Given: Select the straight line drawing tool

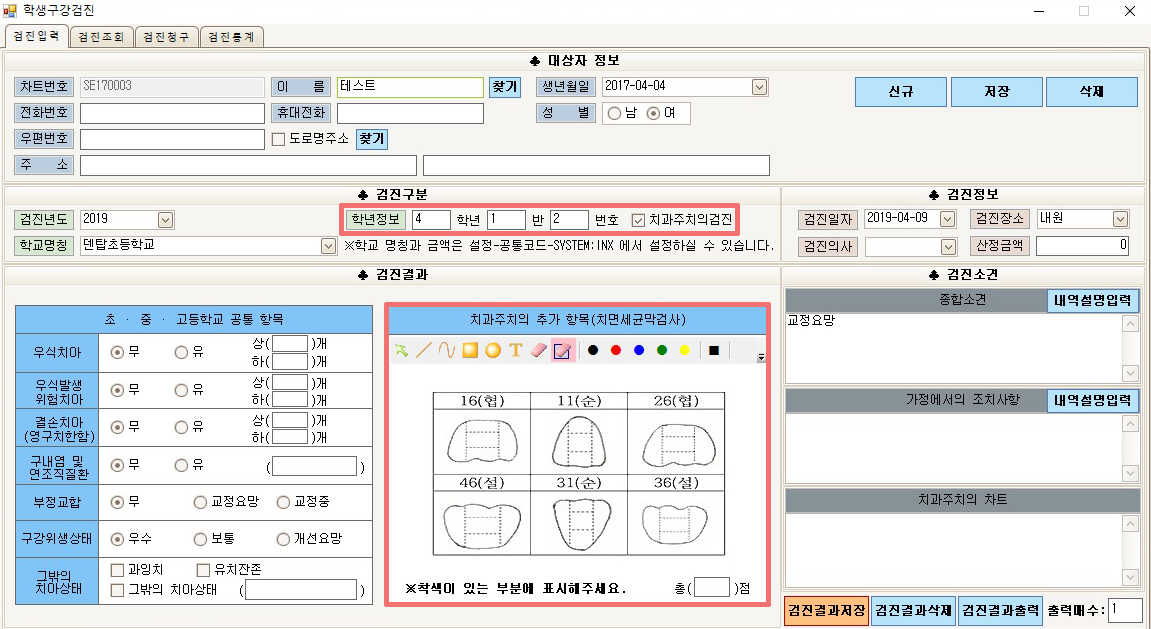Looking at the screenshot, I should pyautogui.click(x=424, y=351).
